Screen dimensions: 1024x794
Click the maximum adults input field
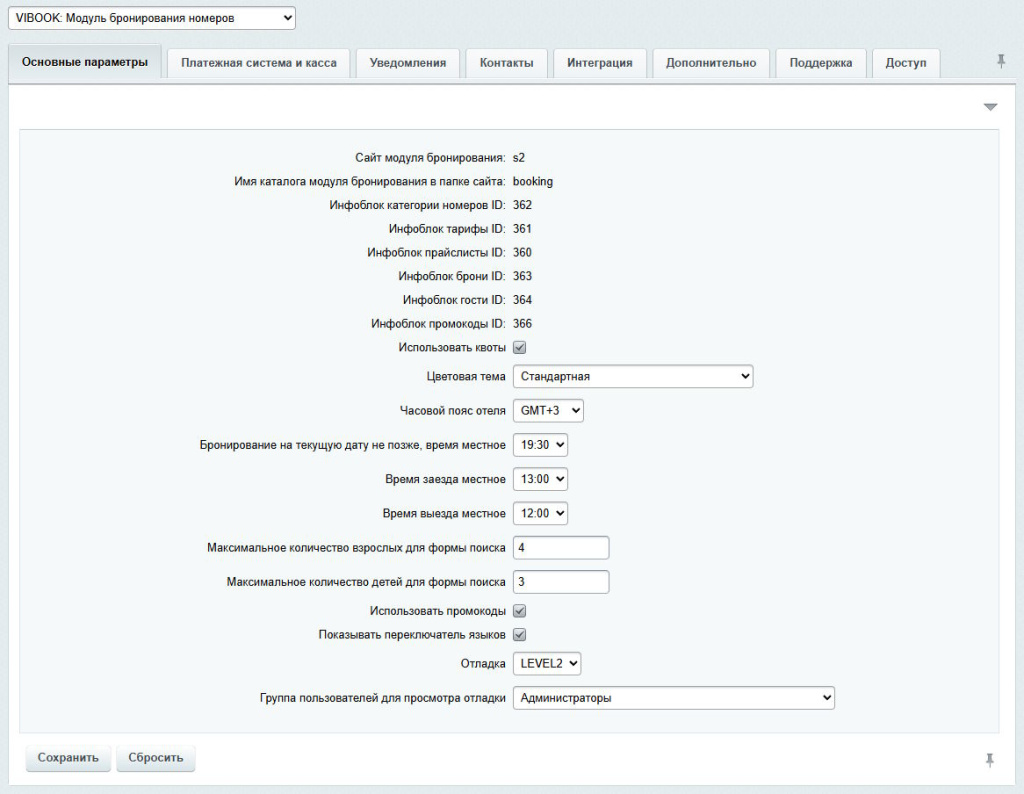[560, 548]
